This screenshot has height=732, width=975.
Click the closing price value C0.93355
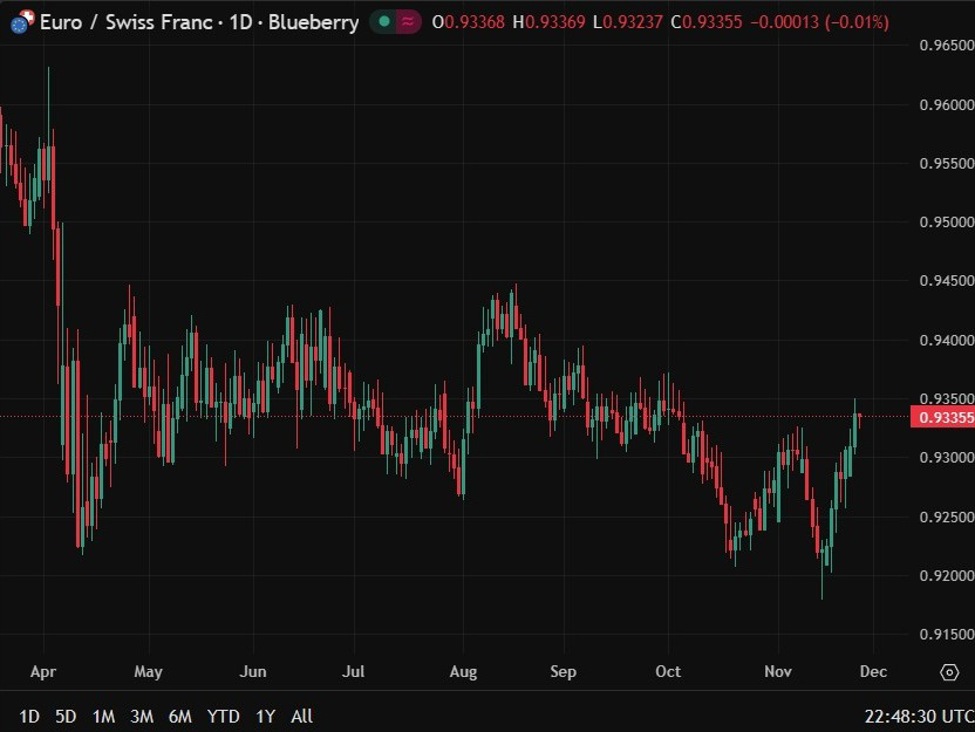tap(706, 22)
